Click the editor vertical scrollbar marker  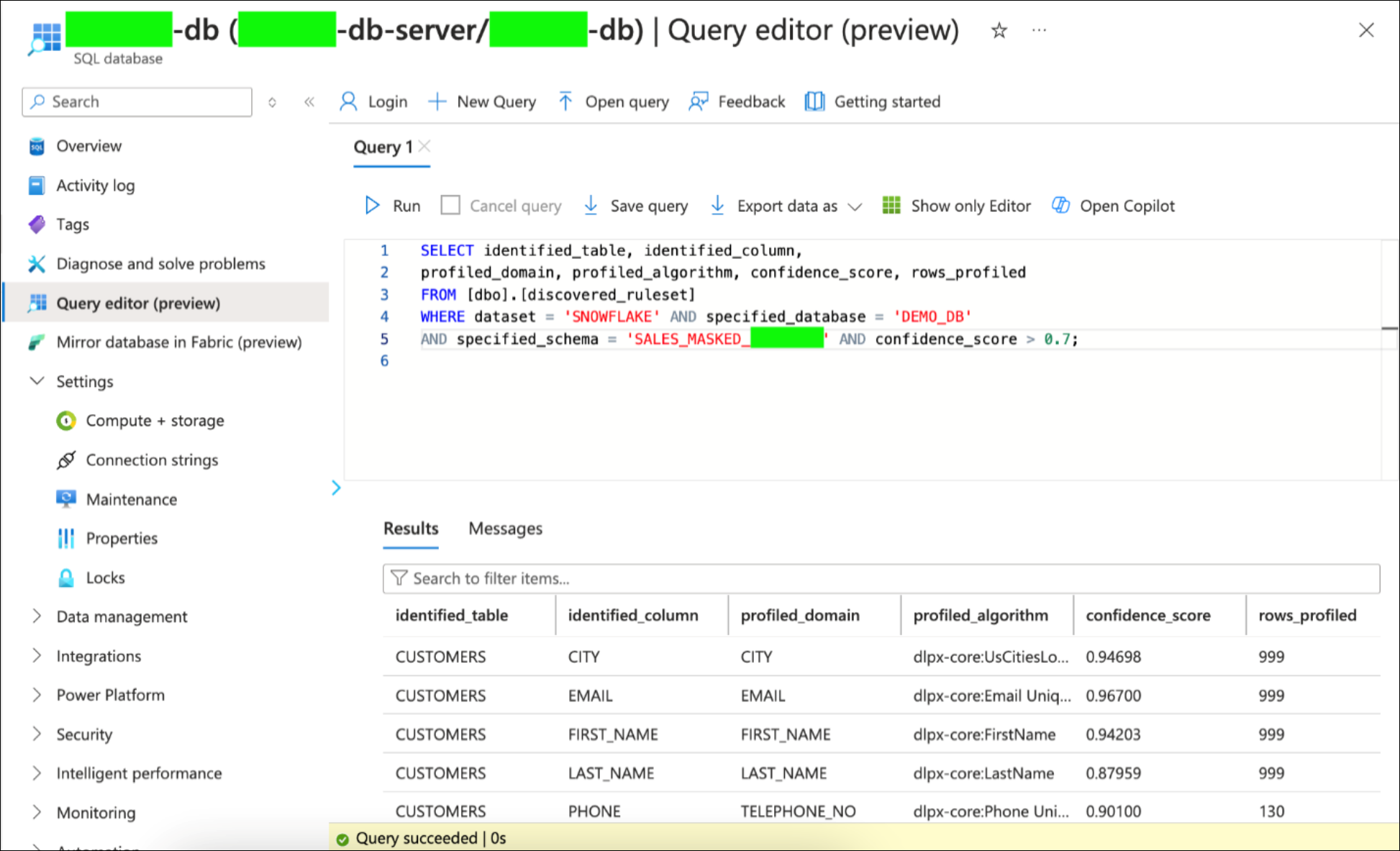point(1389,329)
